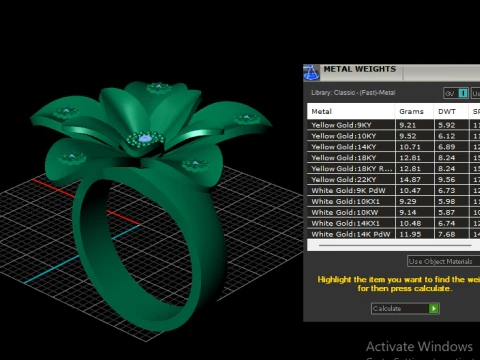
Task: Click the METAL WEIGHTS panel title
Action: 360,69
